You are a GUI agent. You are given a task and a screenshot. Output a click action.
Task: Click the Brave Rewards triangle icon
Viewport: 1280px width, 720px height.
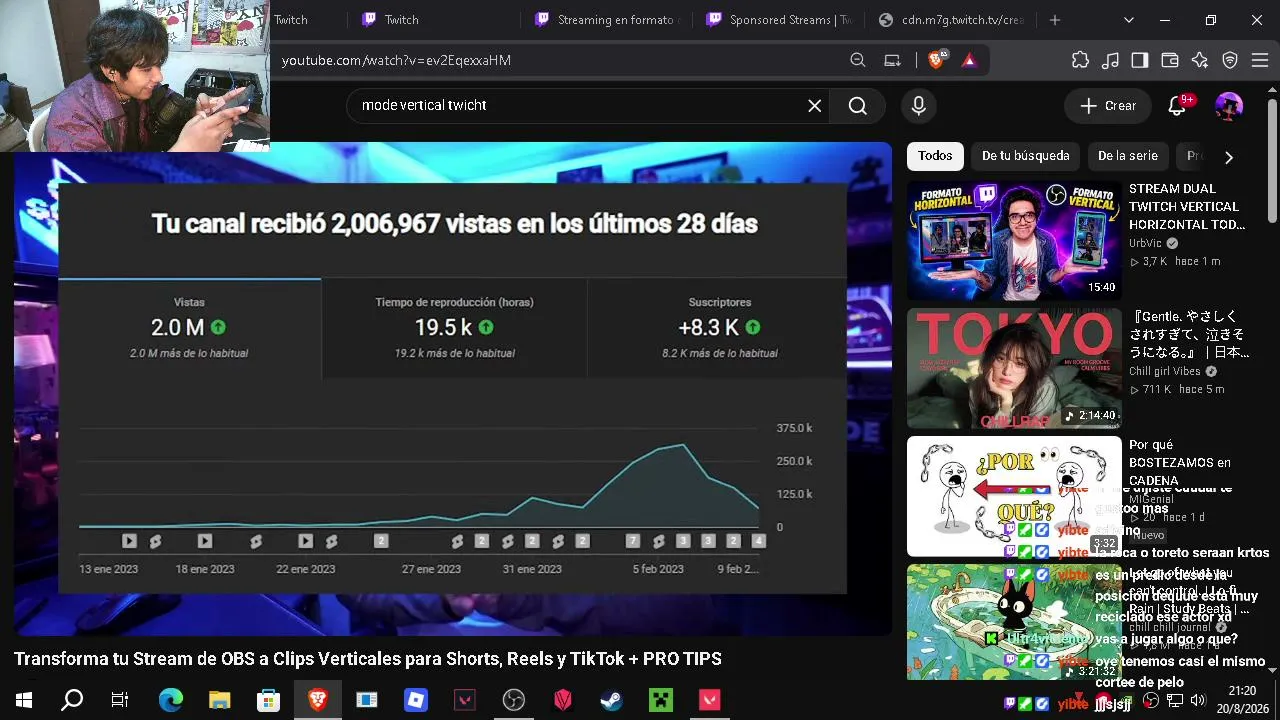point(968,60)
